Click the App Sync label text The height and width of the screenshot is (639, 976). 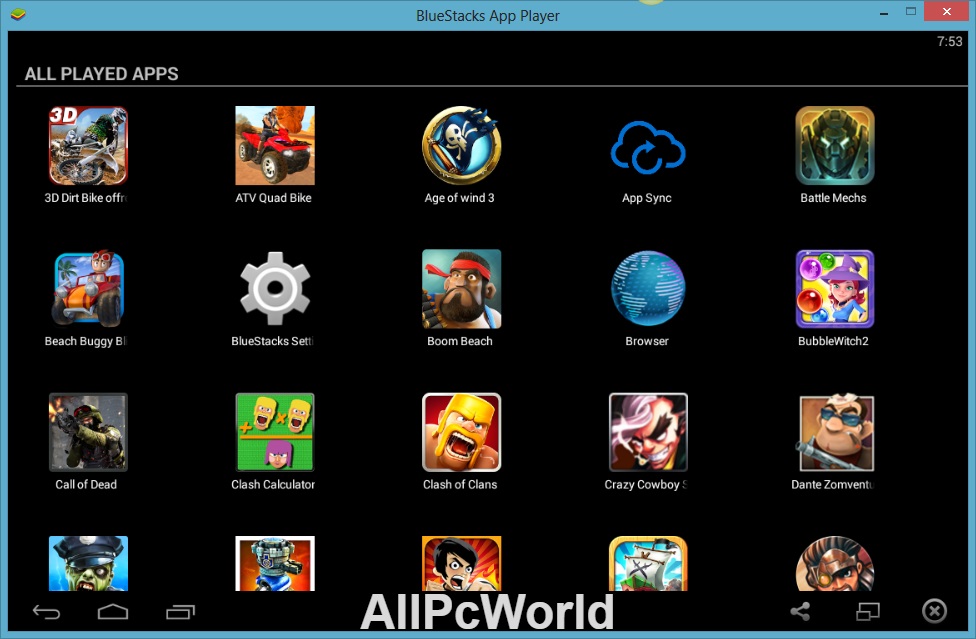pyautogui.click(x=647, y=198)
